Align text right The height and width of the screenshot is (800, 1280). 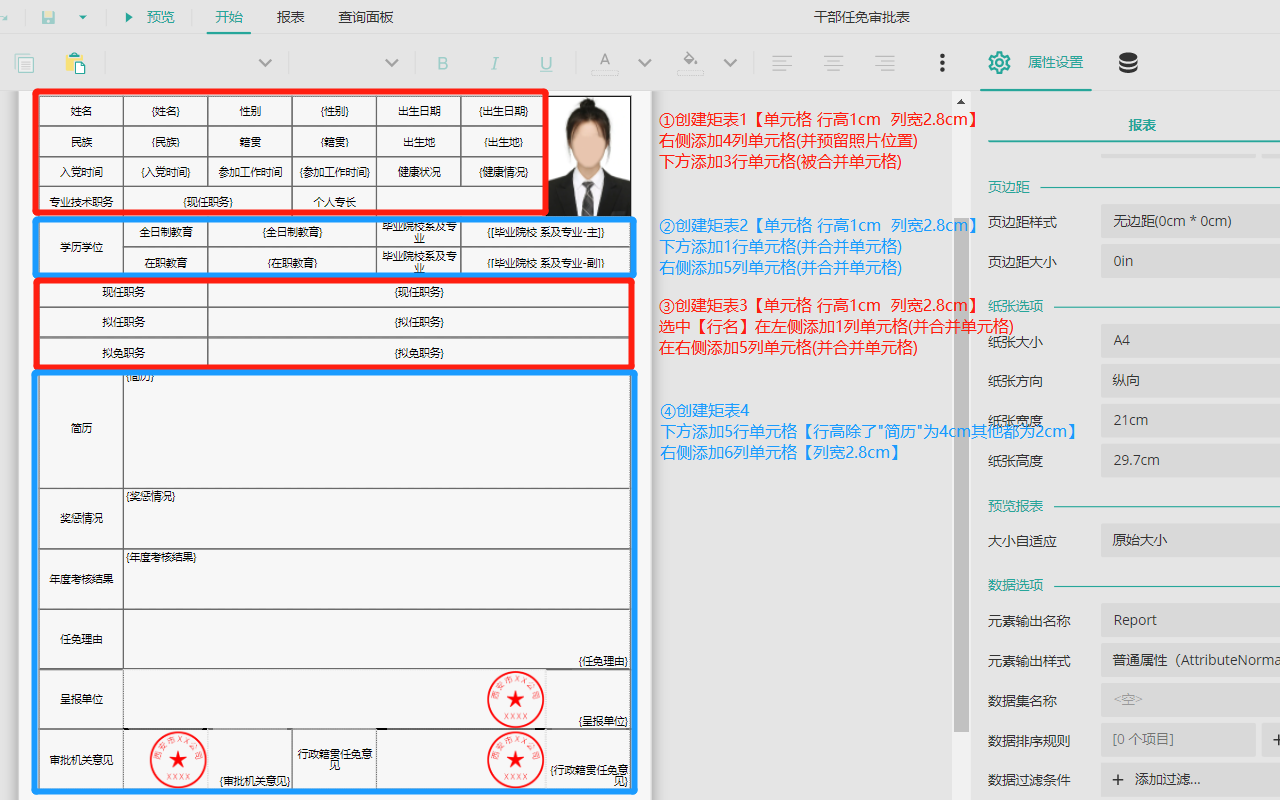point(884,63)
